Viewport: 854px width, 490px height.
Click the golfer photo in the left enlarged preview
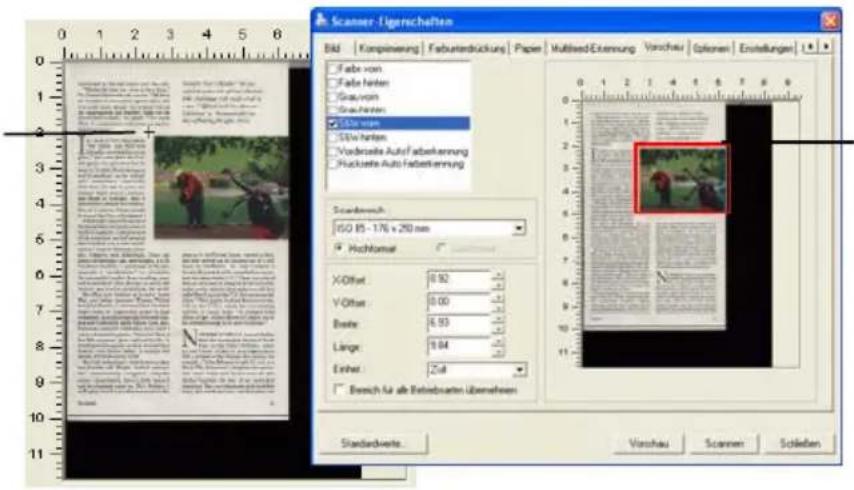[x=221, y=188]
